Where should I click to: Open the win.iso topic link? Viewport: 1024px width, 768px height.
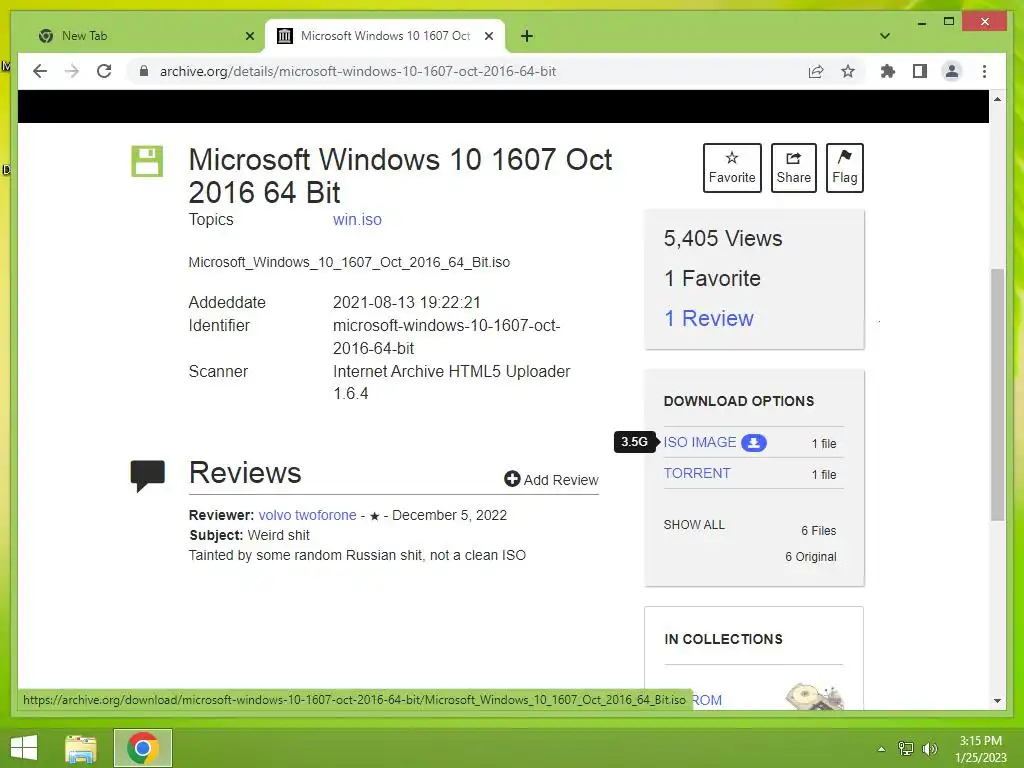point(357,219)
